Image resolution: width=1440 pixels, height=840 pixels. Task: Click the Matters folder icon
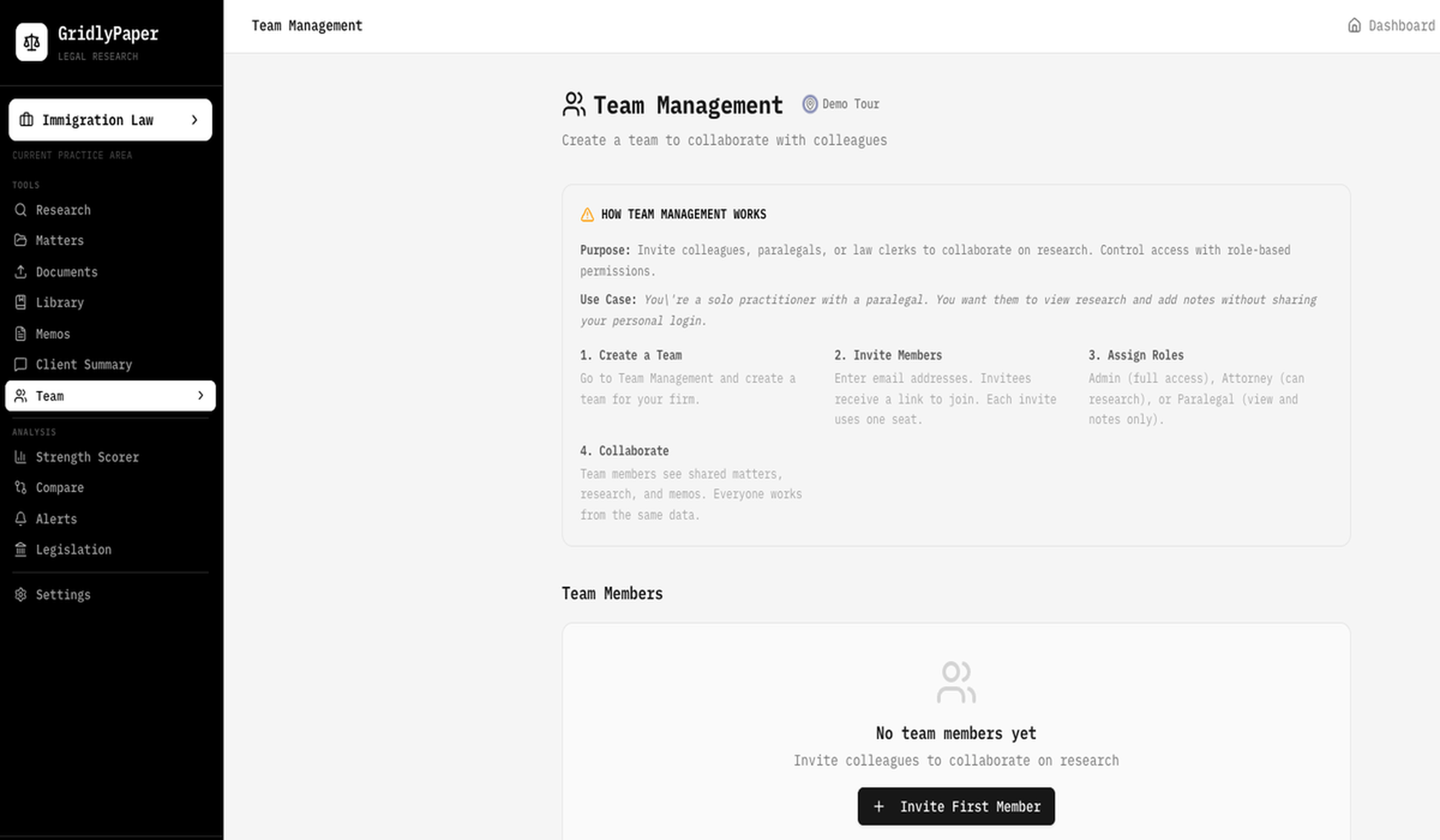coord(20,241)
